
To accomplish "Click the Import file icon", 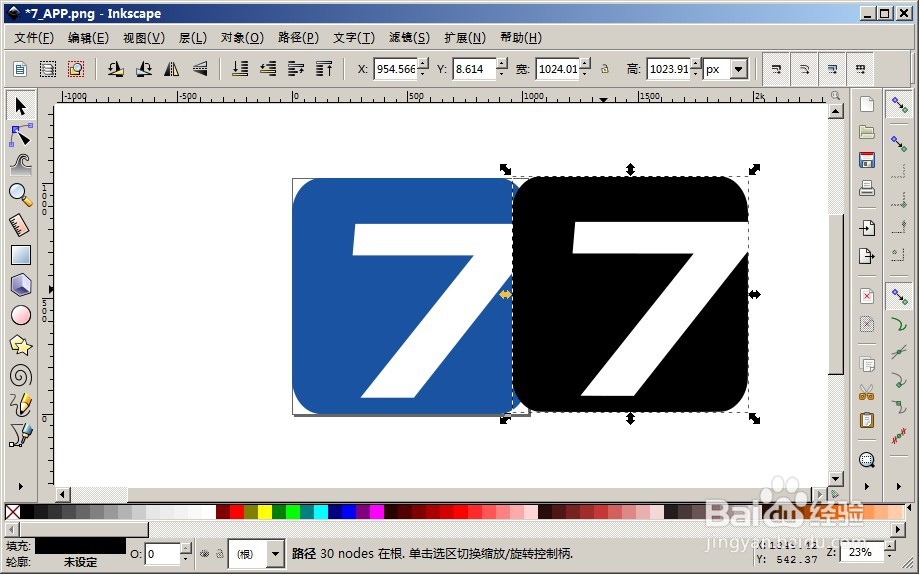I will [867, 228].
